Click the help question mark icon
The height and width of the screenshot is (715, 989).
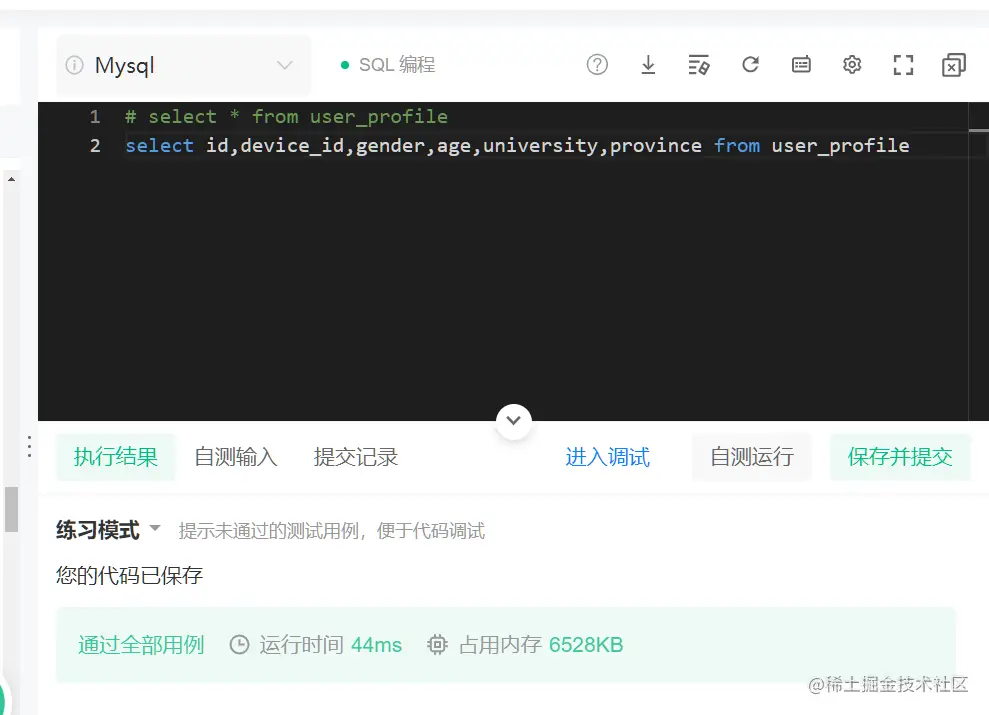(x=597, y=64)
